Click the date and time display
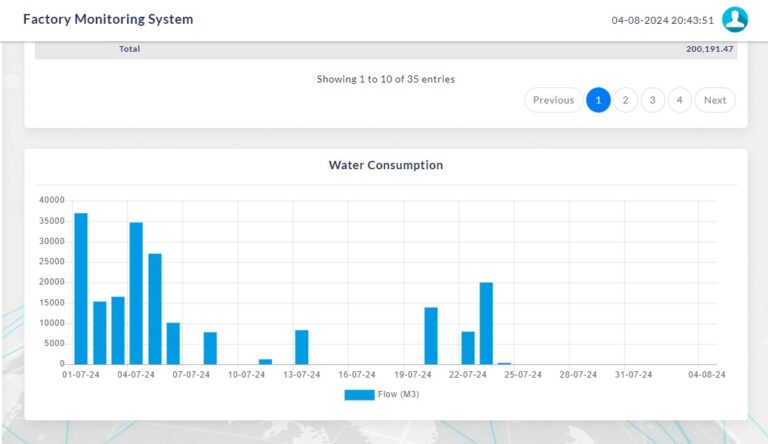The height and width of the screenshot is (444, 768). click(x=662, y=20)
